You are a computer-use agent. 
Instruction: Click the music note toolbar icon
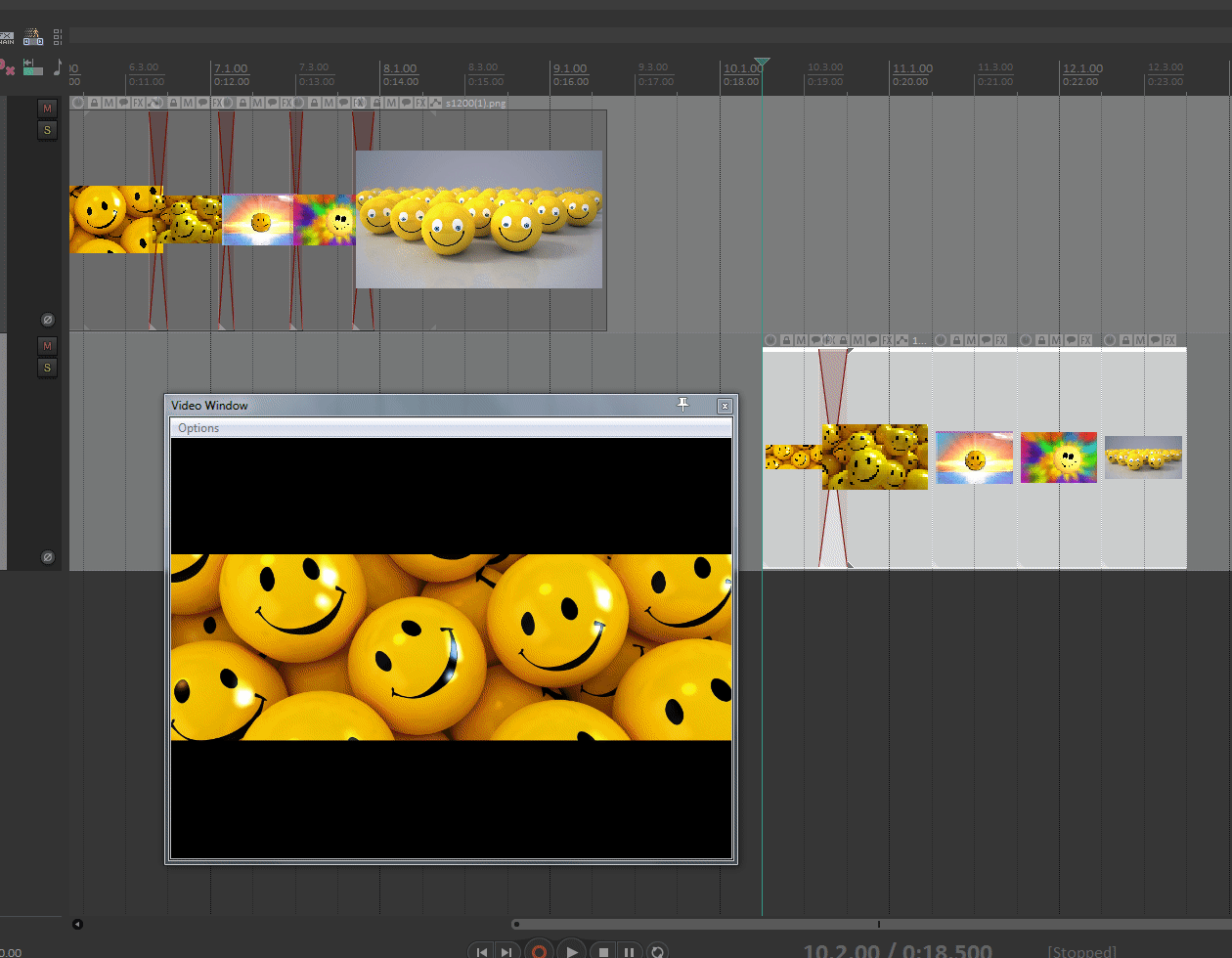coord(58,66)
